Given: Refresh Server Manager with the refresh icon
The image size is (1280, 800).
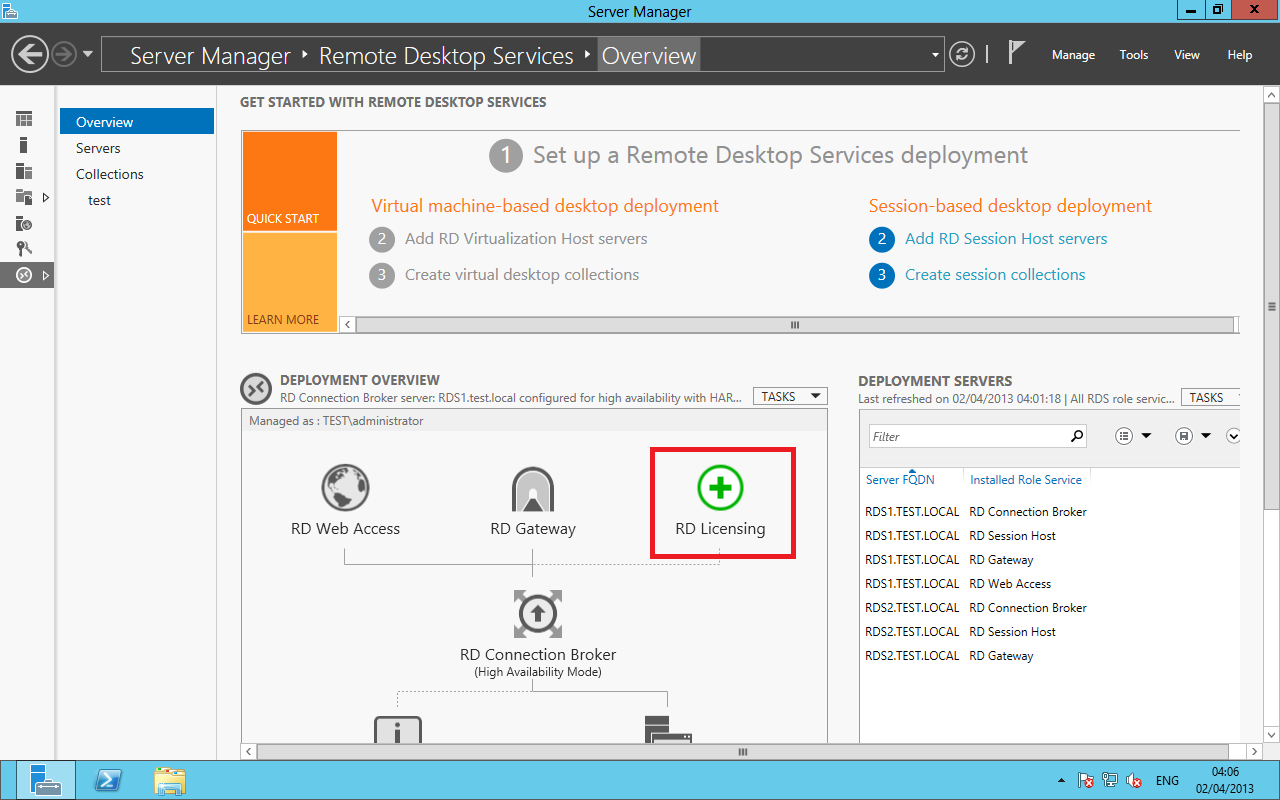Looking at the screenshot, I should (x=962, y=54).
